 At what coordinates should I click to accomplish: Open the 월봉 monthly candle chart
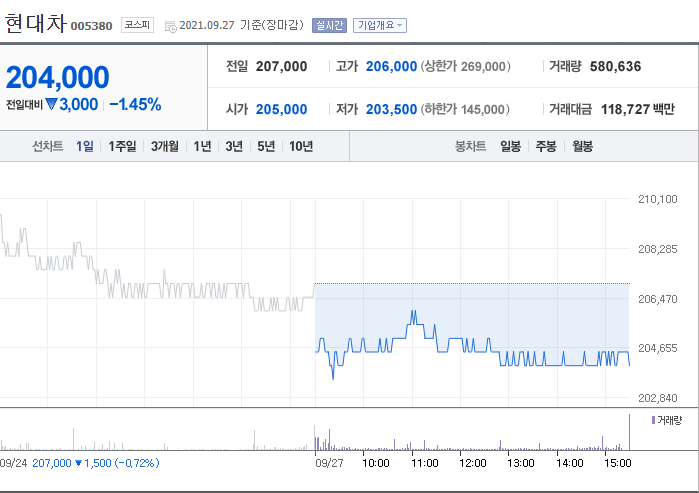[582, 146]
